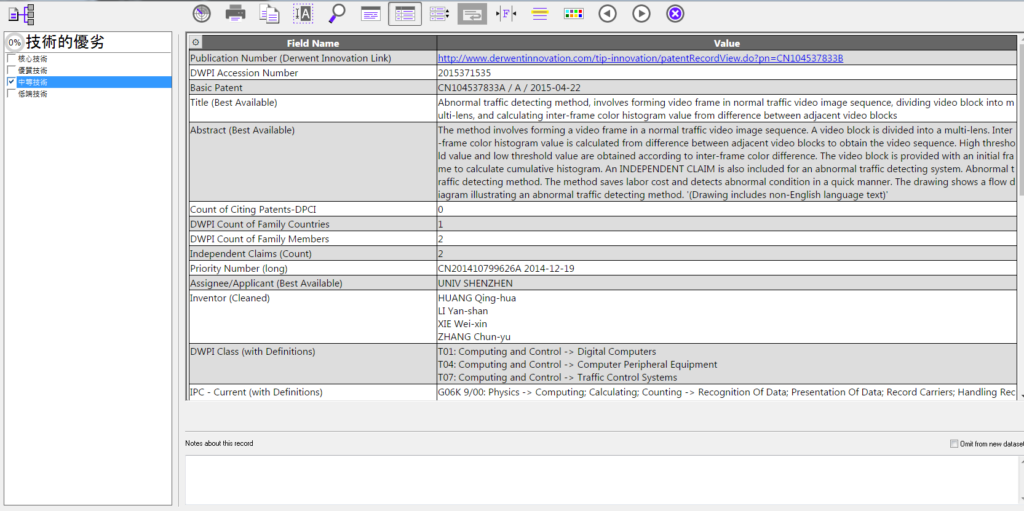Image resolution: width=1024 pixels, height=511 pixels.
Task: Go to the next record arrow
Action: [x=641, y=13]
